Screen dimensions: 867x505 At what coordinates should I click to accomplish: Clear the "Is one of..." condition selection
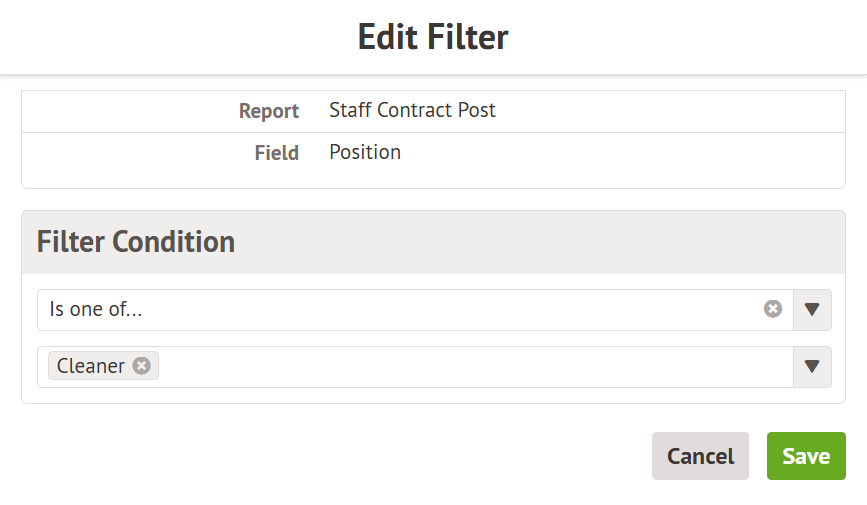(773, 309)
